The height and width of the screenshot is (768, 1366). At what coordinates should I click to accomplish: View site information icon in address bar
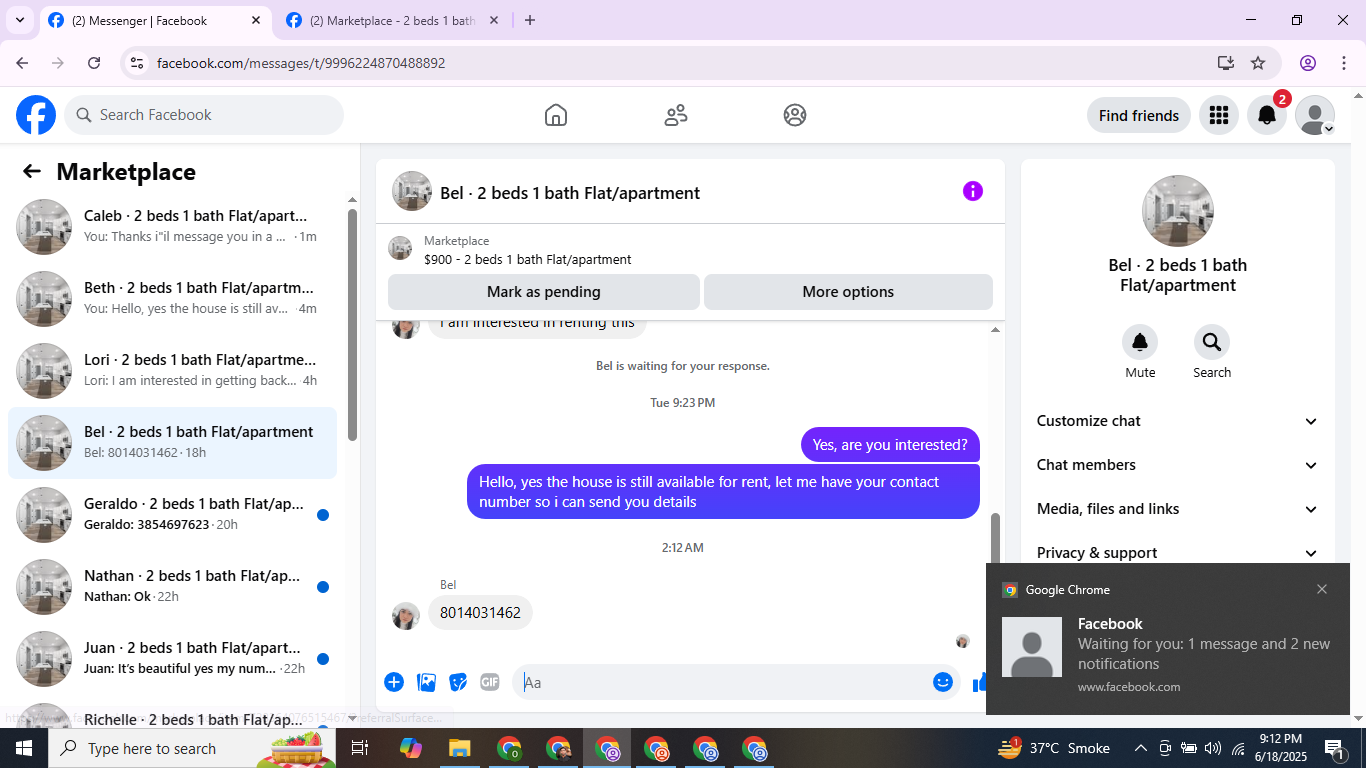138,63
